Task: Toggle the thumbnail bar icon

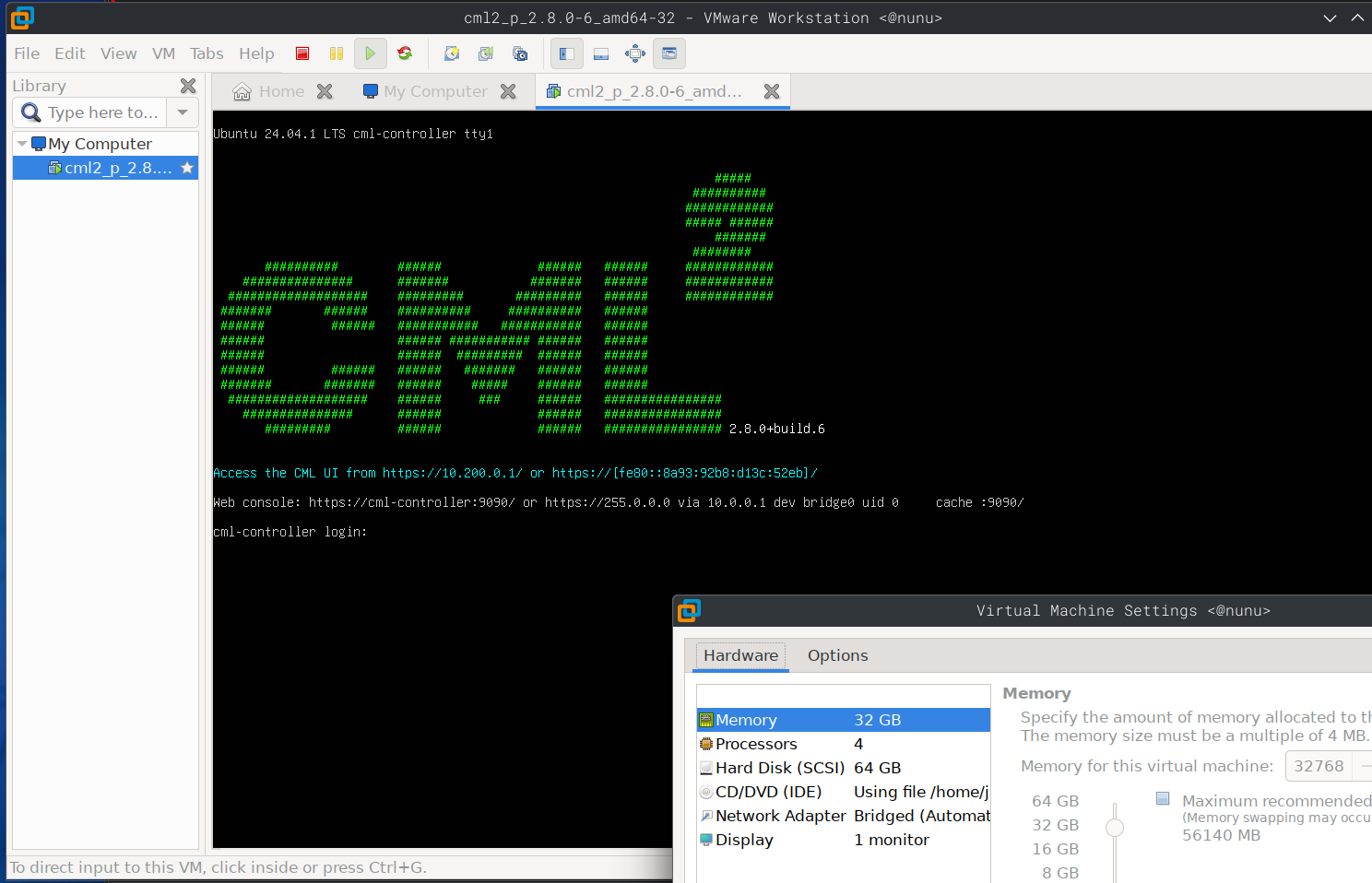Action: point(601,53)
